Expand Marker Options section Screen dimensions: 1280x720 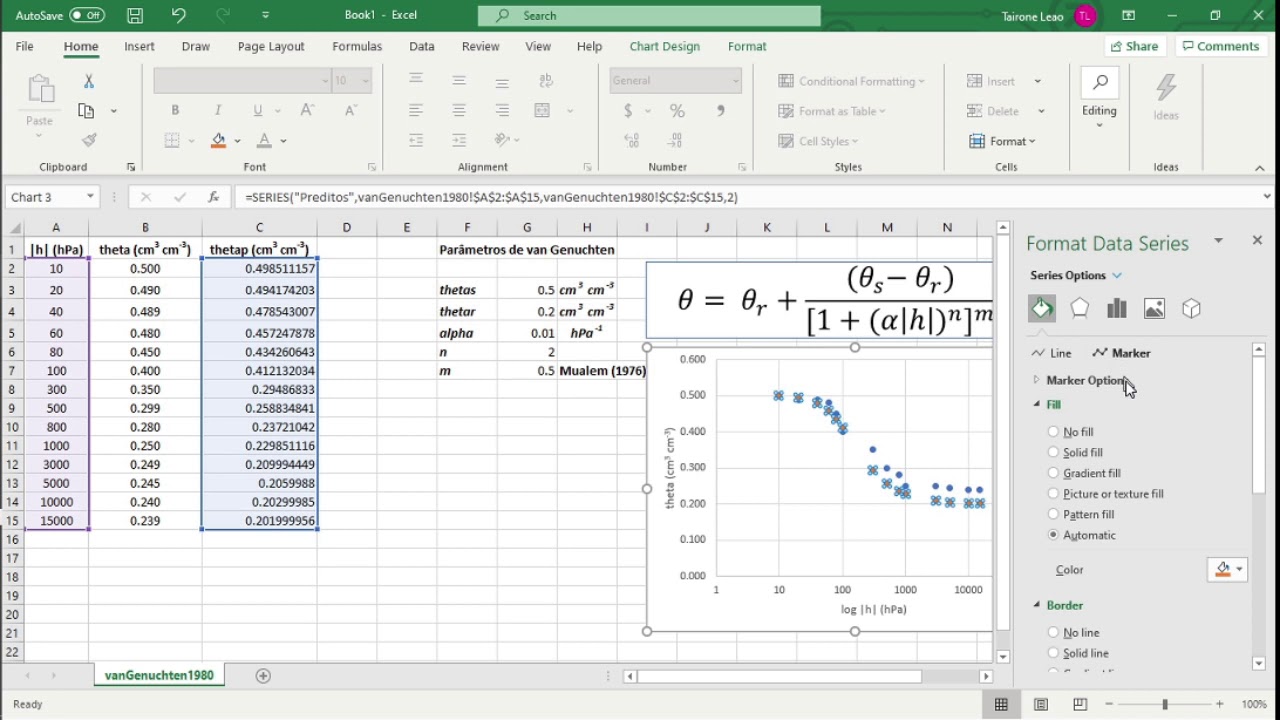pos(1036,380)
